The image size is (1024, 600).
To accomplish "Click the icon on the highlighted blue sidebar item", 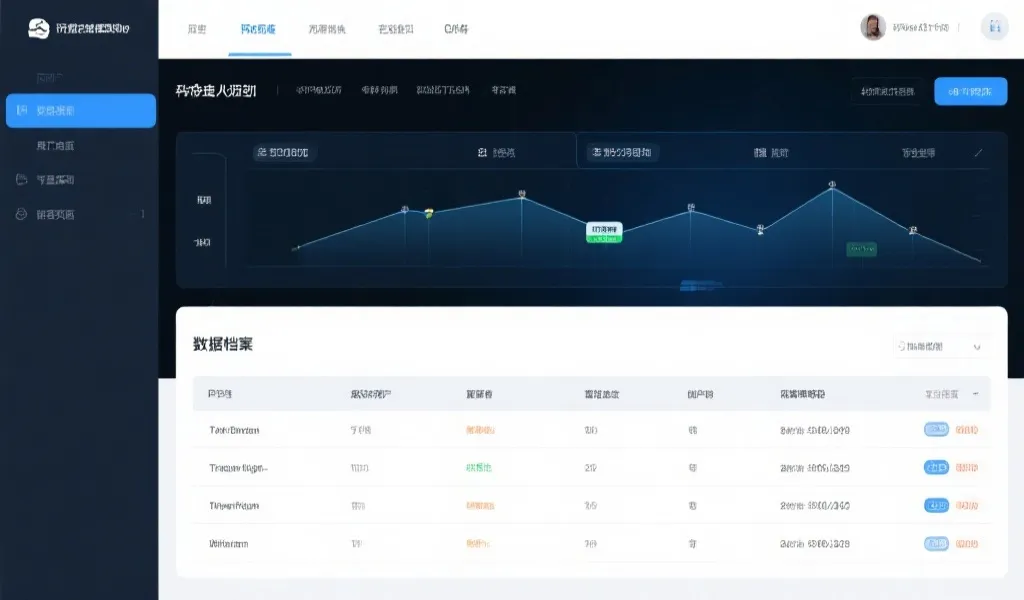I will coord(21,110).
